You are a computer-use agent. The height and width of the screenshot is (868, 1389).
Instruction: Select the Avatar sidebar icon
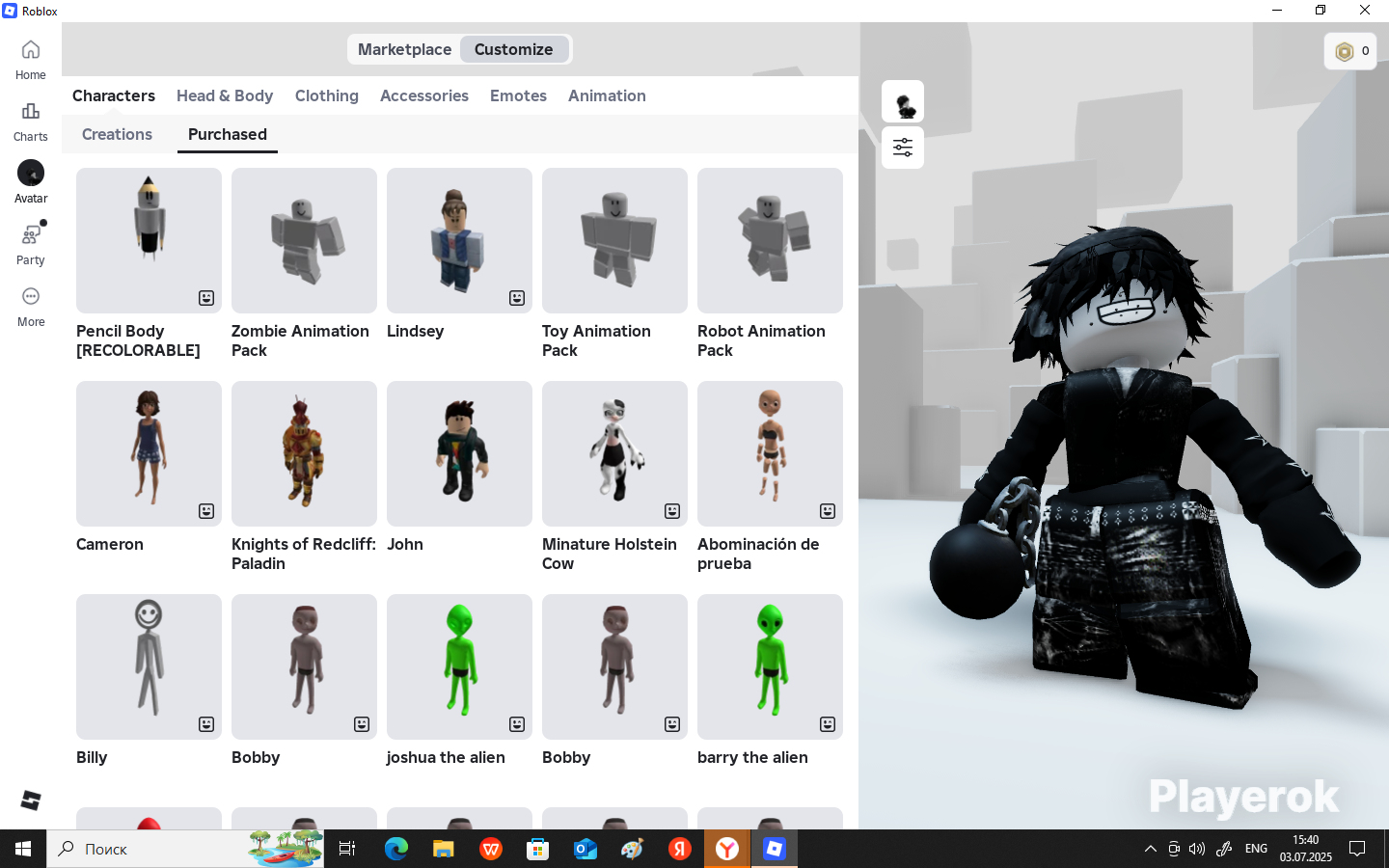[31, 182]
